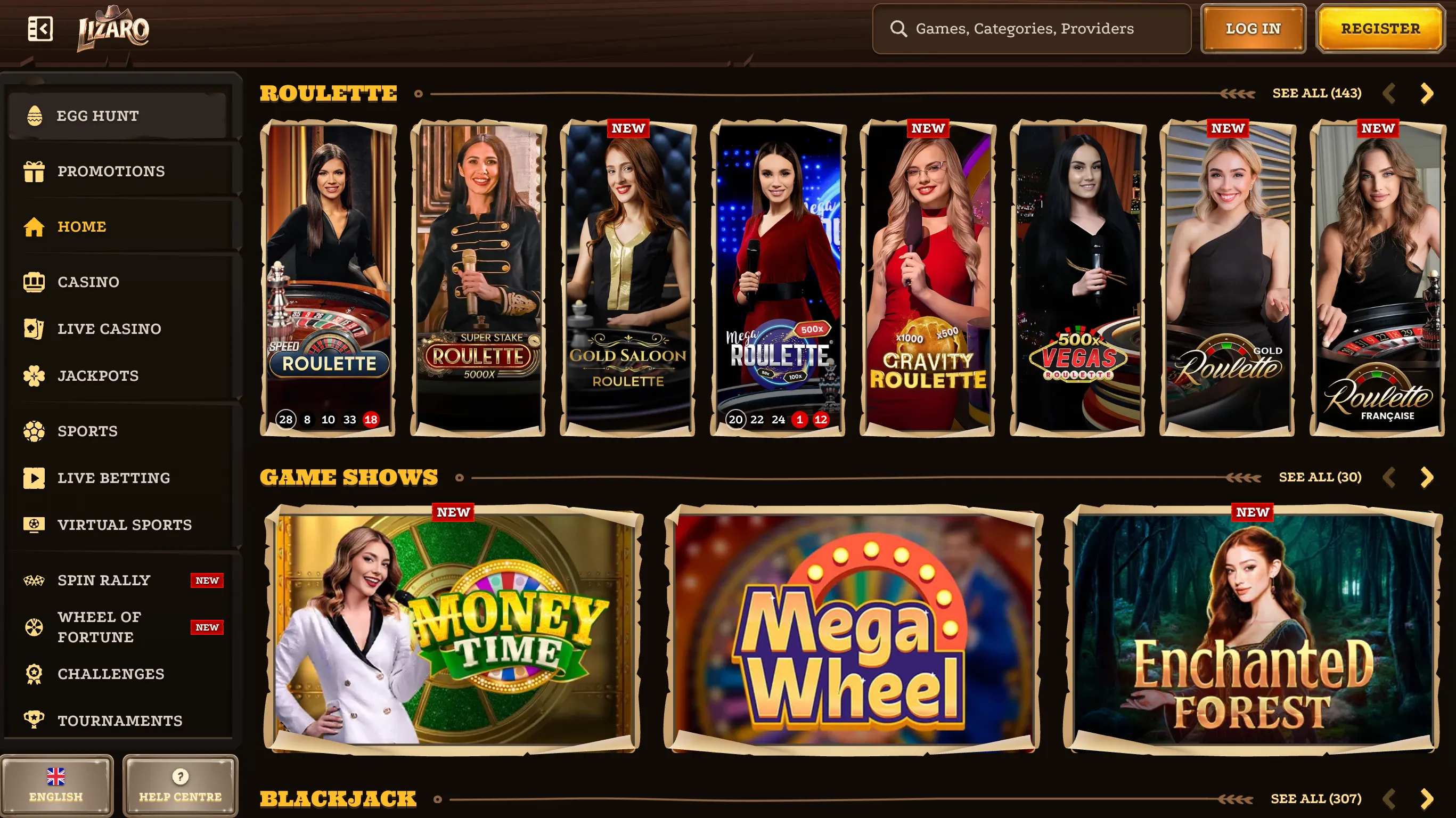This screenshot has height=818, width=1456.
Task: Click the Challenges badge icon
Action: tap(34, 674)
